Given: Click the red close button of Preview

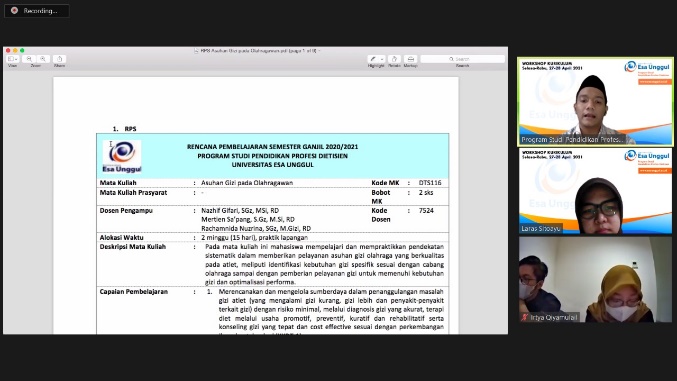Looking at the screenshot, I should 8,51.
